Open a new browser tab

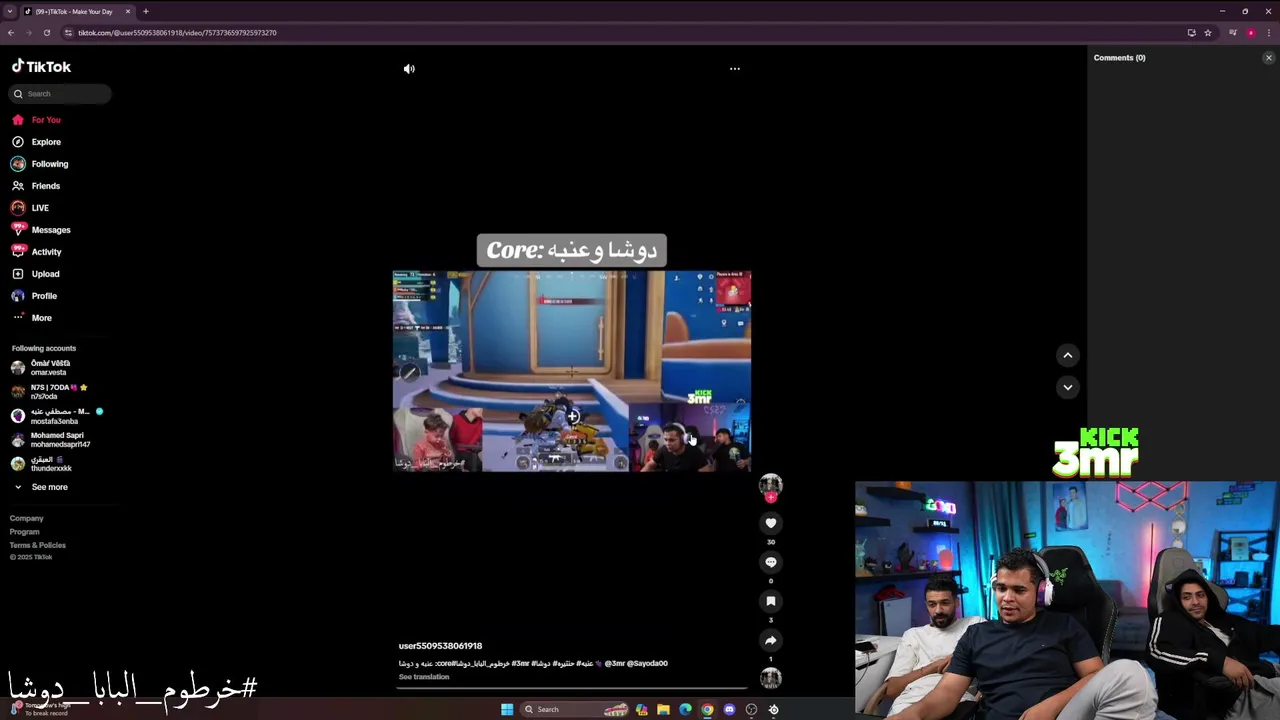(145, 12)
